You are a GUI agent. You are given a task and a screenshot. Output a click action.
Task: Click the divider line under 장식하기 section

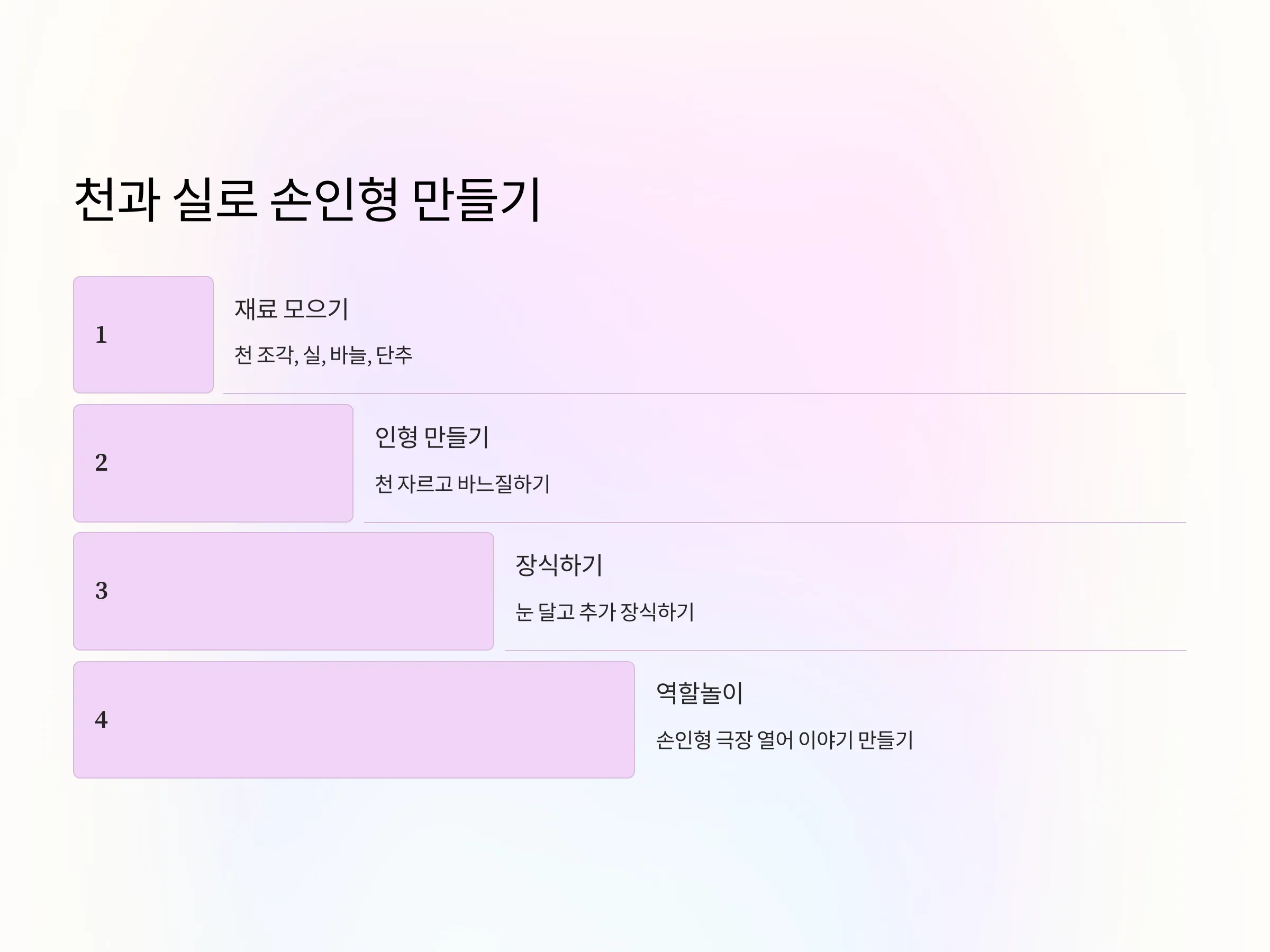tap(845, 650)
